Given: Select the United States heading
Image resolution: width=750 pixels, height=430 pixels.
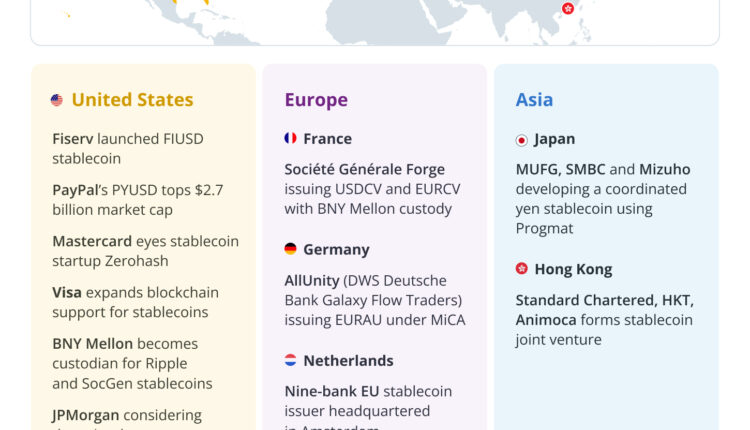Looking at the screenshot, I should click(x=132, y=100).
